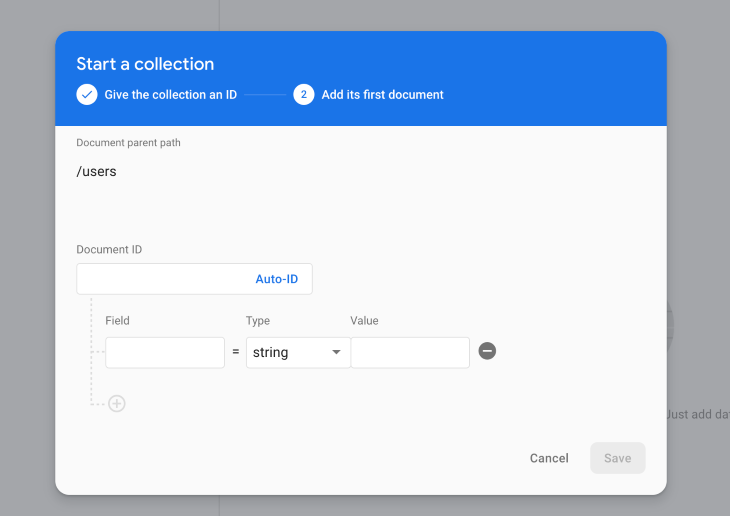730x516 pixels.
Task: Click the Field name input box
Action: (165, 352)
